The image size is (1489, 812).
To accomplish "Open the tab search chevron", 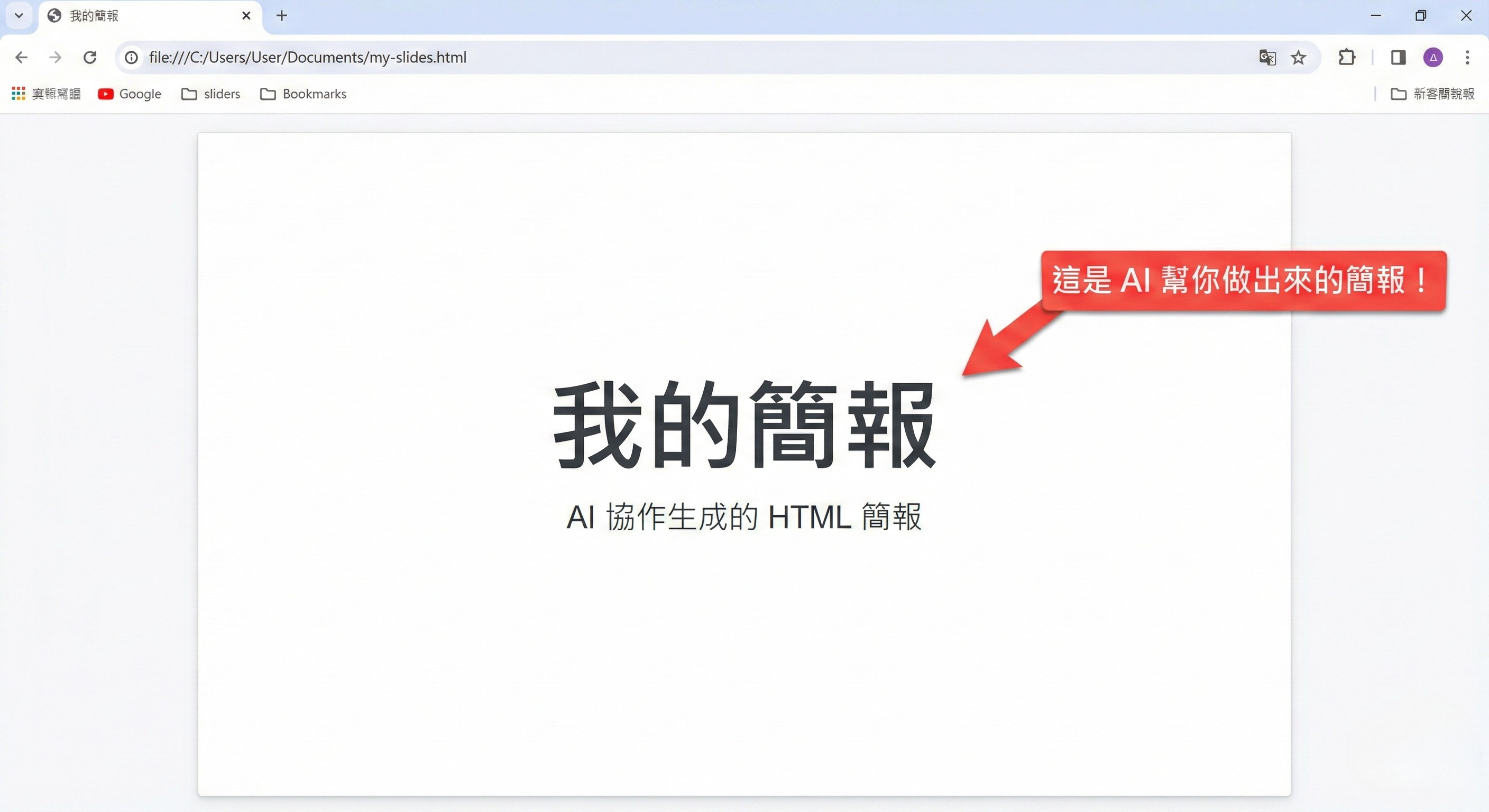I will [x=18, y=16].
